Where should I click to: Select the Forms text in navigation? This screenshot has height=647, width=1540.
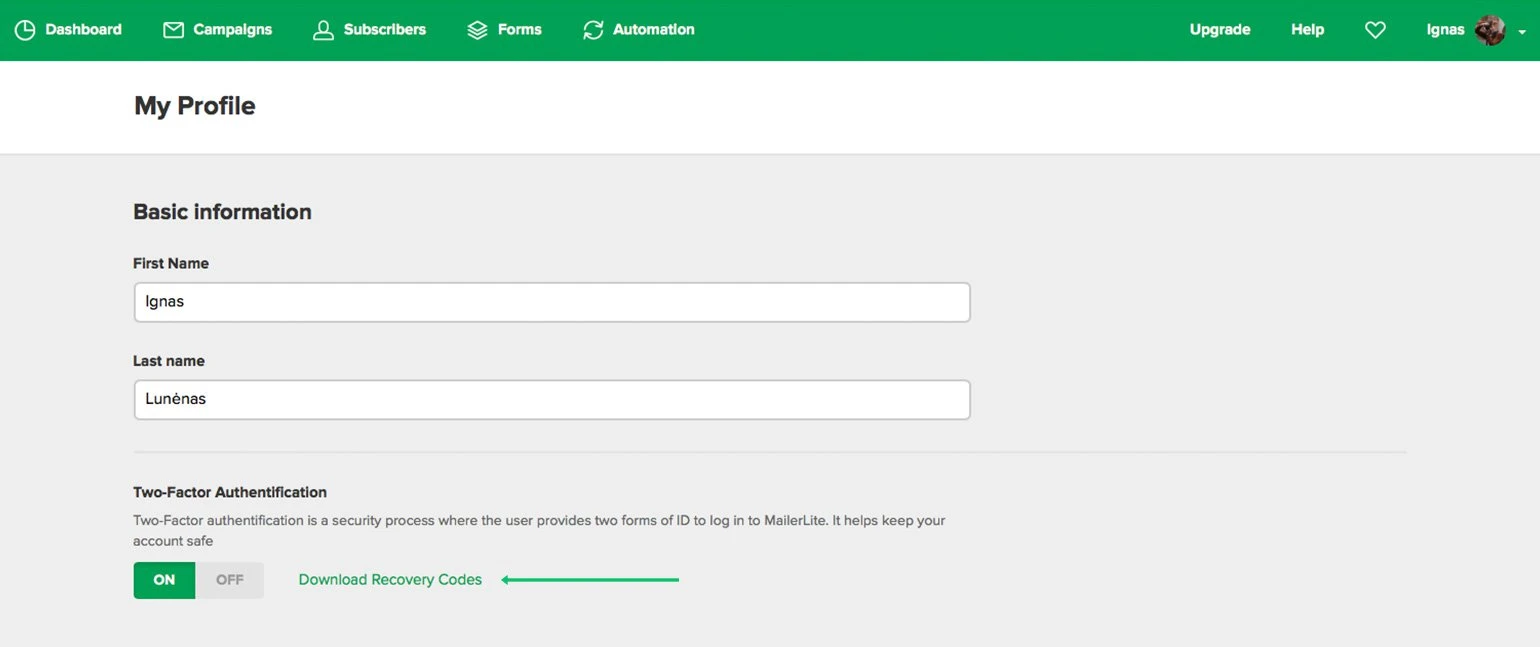(x=519, y=30)
